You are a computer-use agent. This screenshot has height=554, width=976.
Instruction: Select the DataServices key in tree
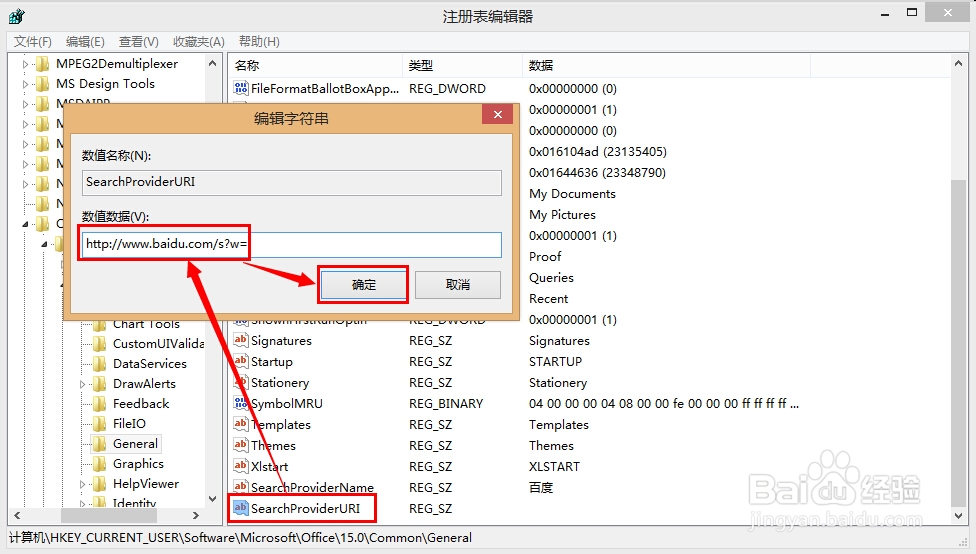[150, 364]
